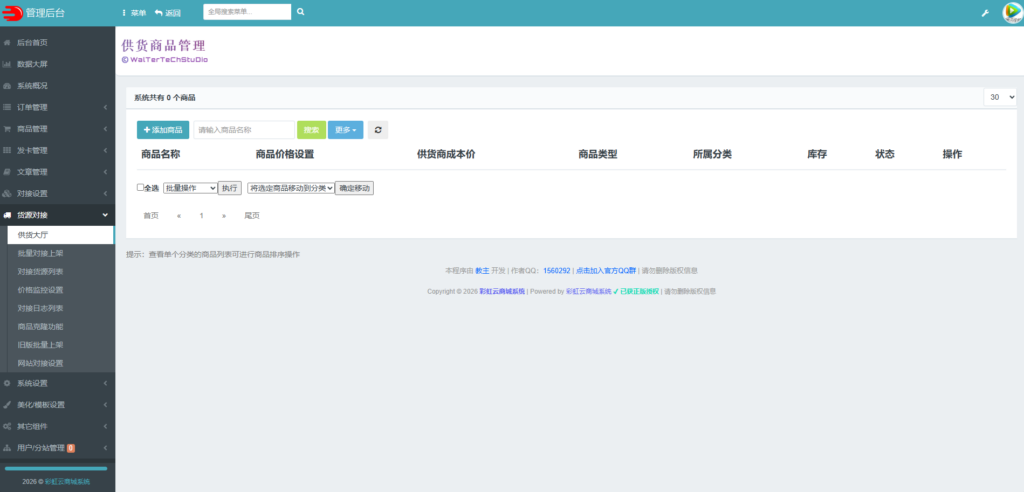This screenshot has height=492, width=1024.
Task: Go to 尾页 in pagination
Action: pyautogui.click(x=252, y=216)
